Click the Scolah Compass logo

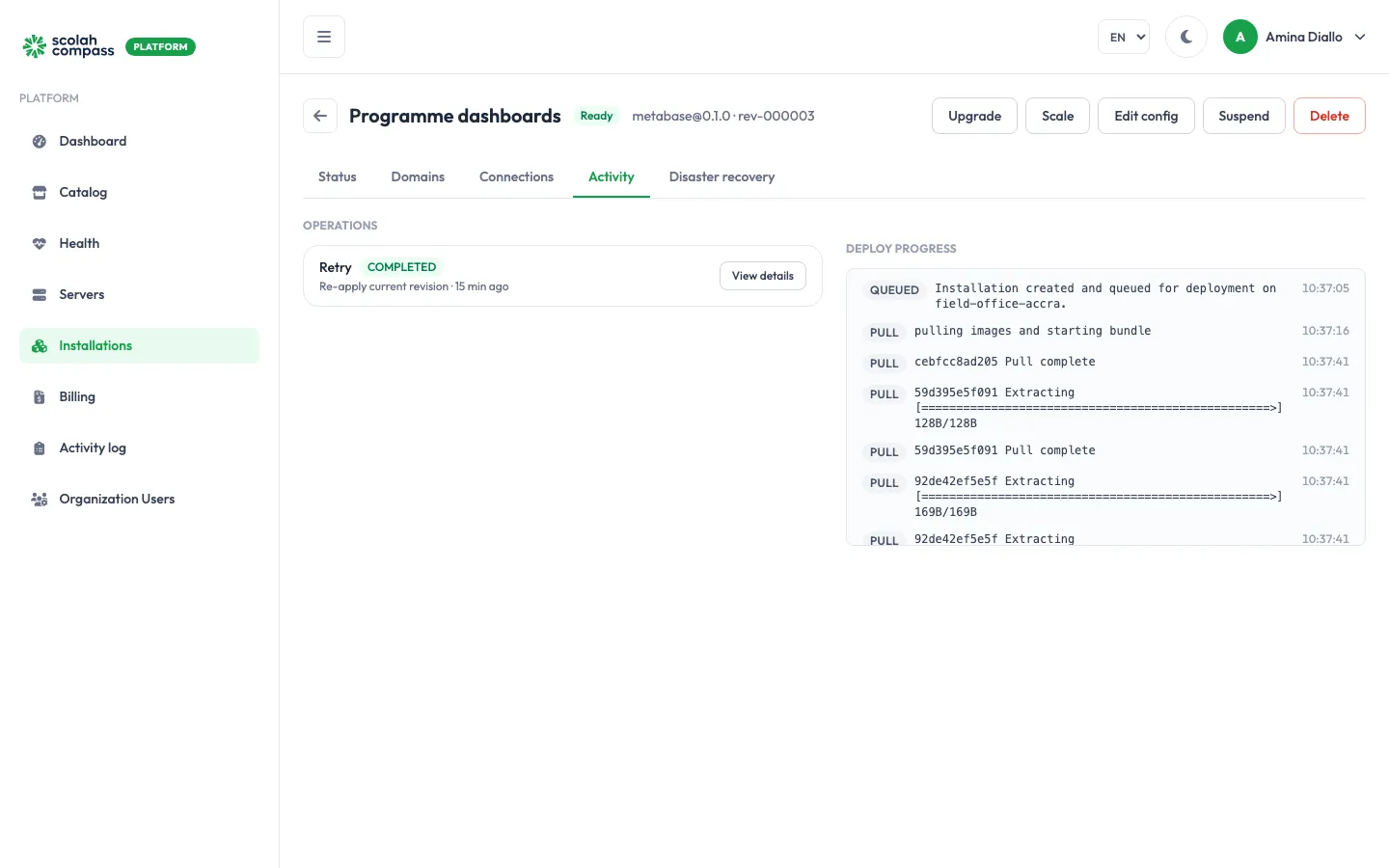68,46
